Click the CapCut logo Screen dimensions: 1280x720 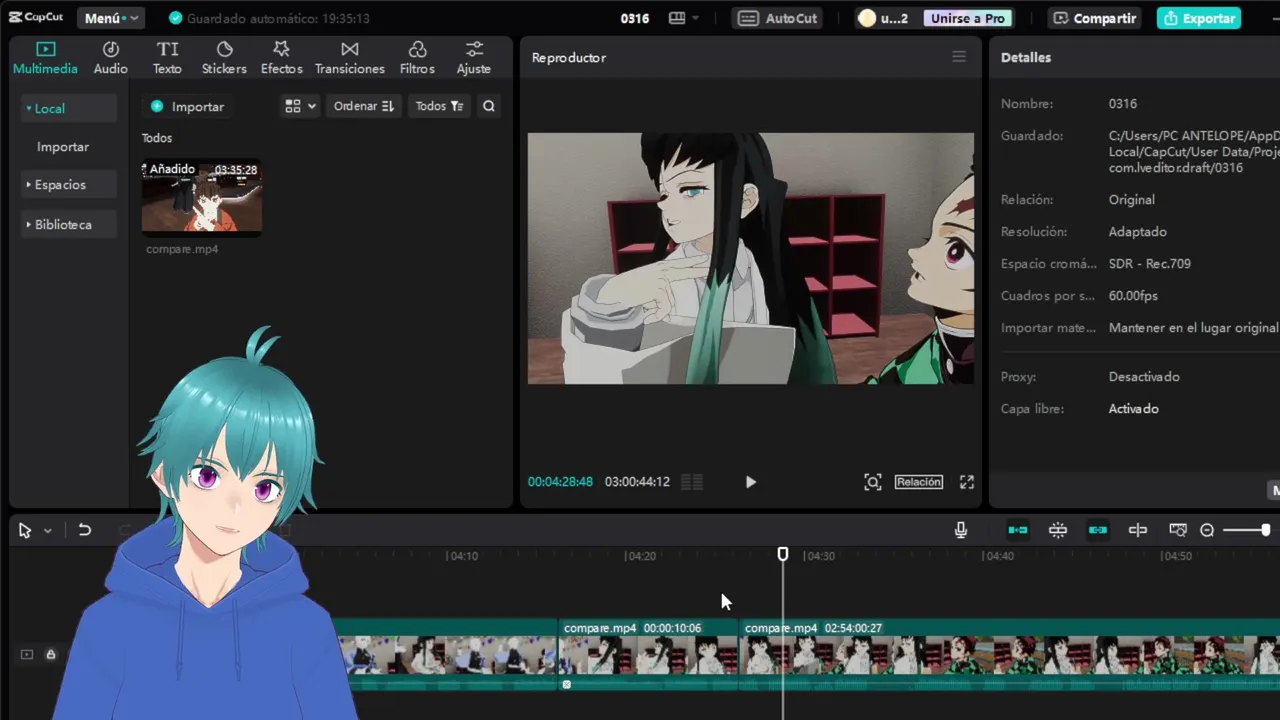click(x=36, y=18)
